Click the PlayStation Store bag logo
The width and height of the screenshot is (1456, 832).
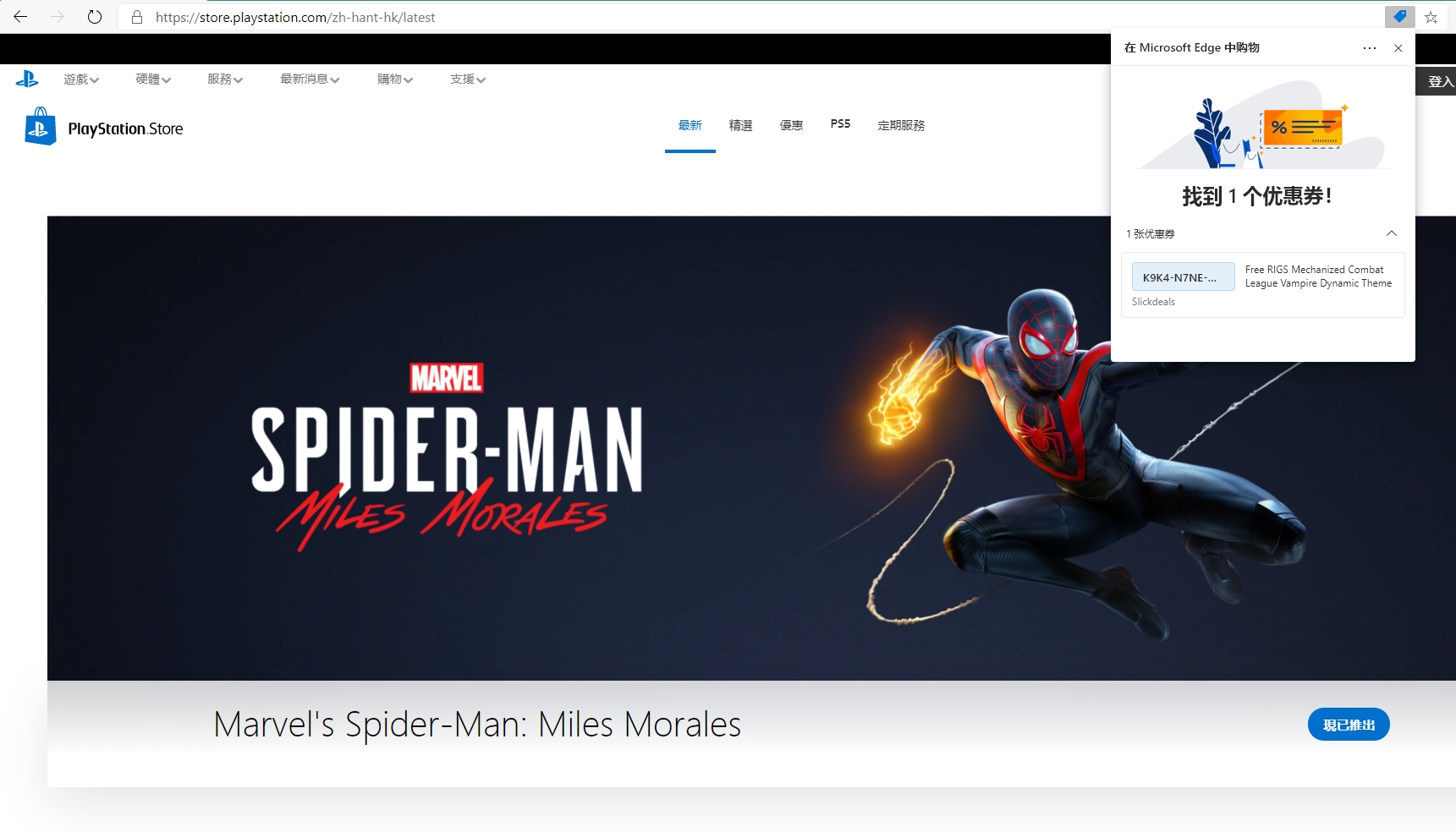click(x=40, y=126)
